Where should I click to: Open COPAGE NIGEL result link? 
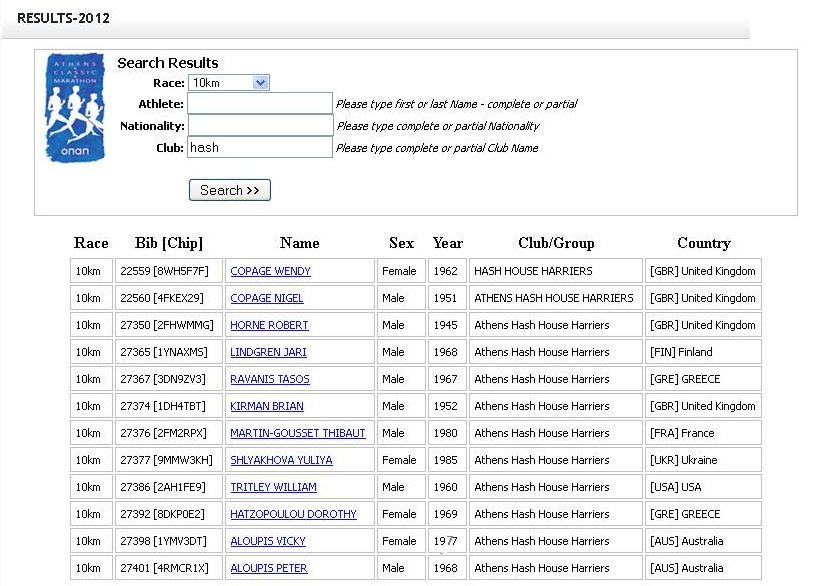click(267, 298)
